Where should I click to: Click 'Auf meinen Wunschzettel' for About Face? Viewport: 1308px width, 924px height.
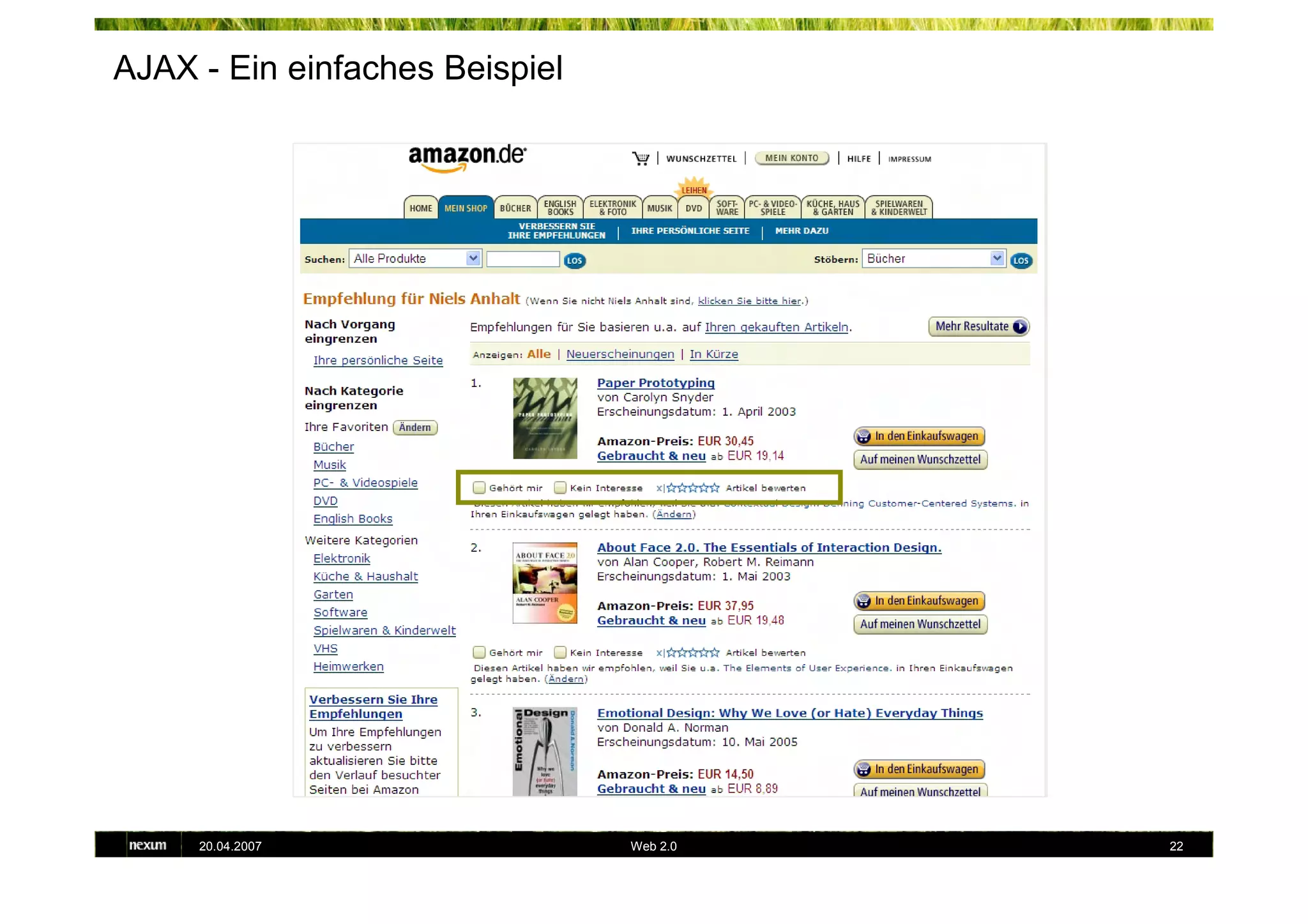(920, 624)
